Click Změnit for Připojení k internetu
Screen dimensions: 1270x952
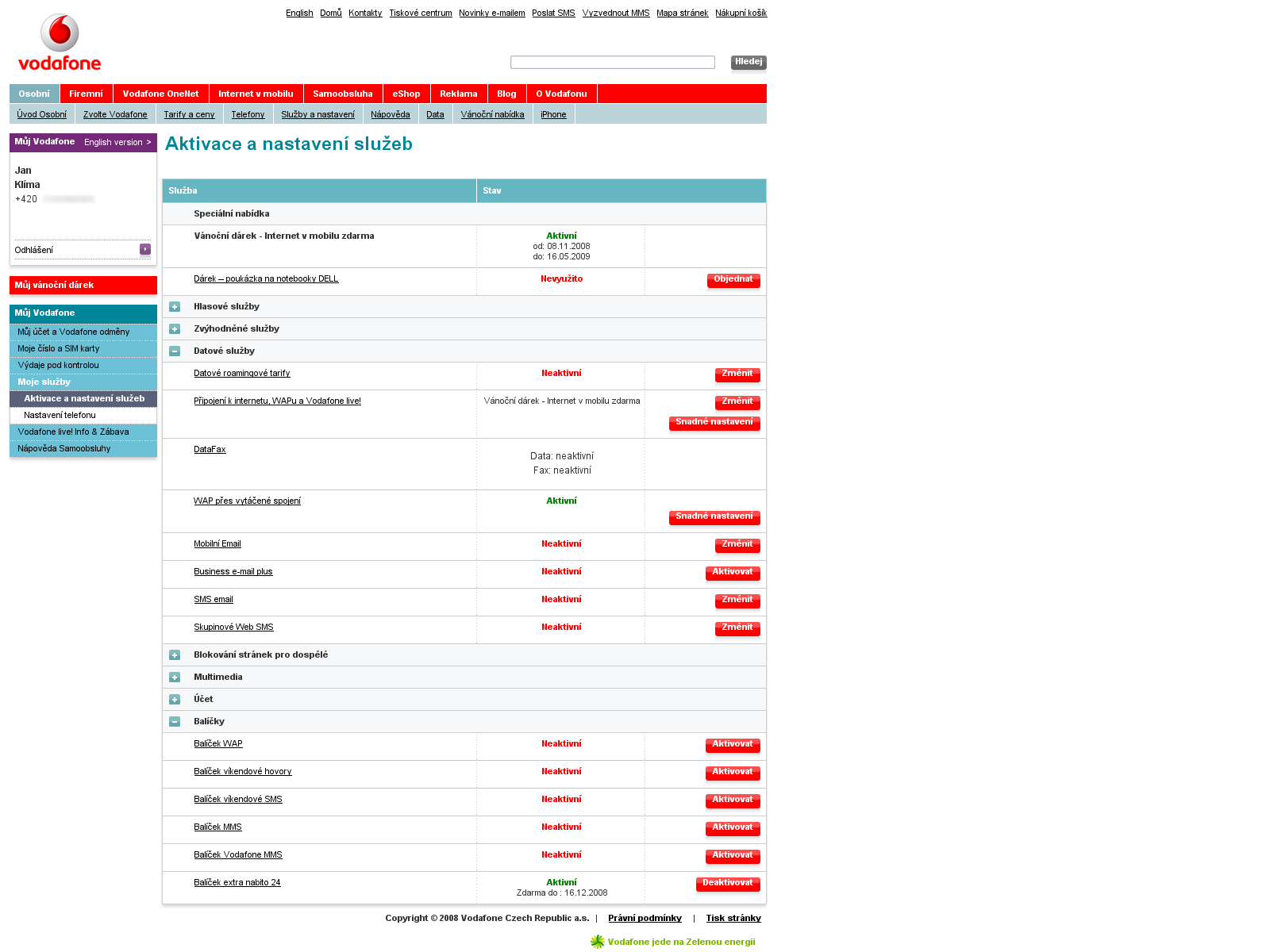click(737, 402)
